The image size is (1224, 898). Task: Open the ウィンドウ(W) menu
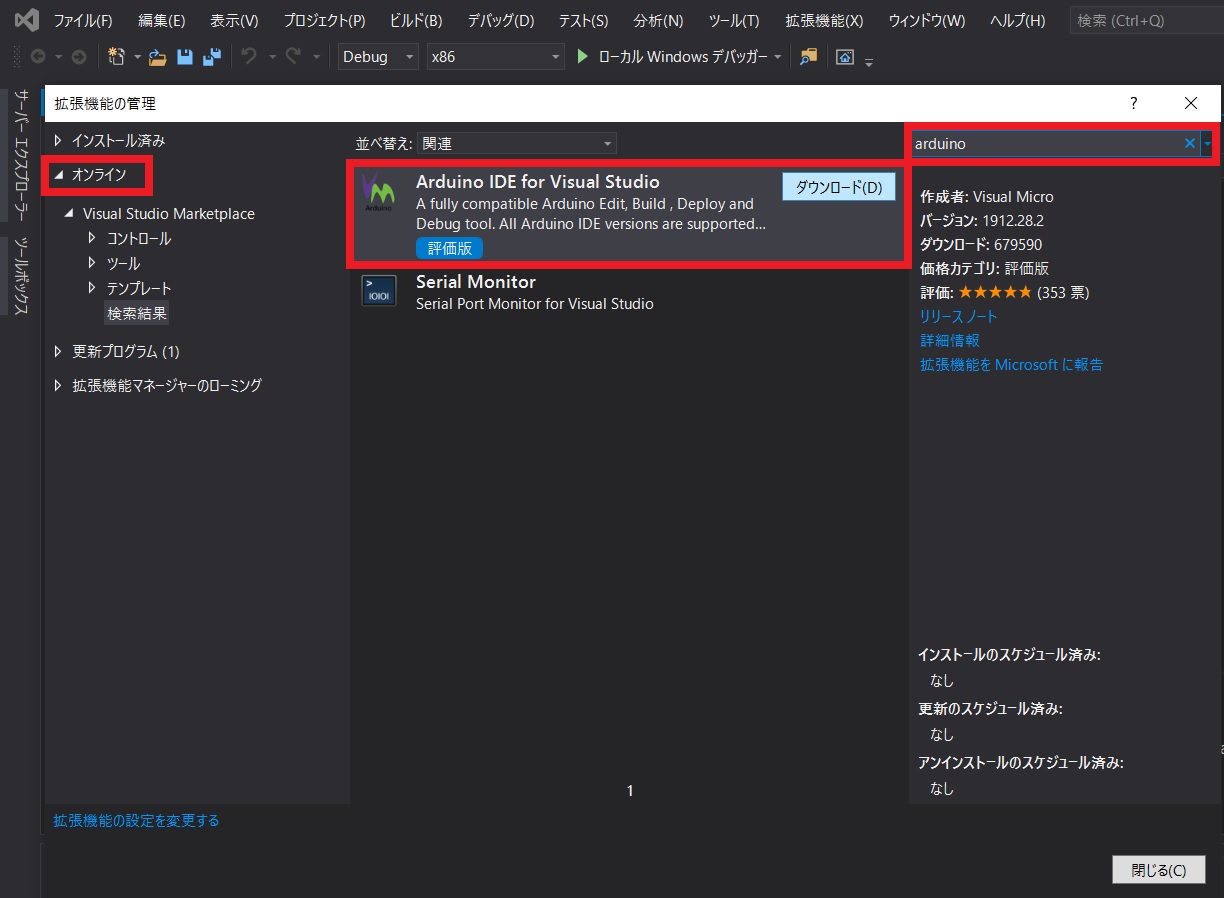coord(927,20)
